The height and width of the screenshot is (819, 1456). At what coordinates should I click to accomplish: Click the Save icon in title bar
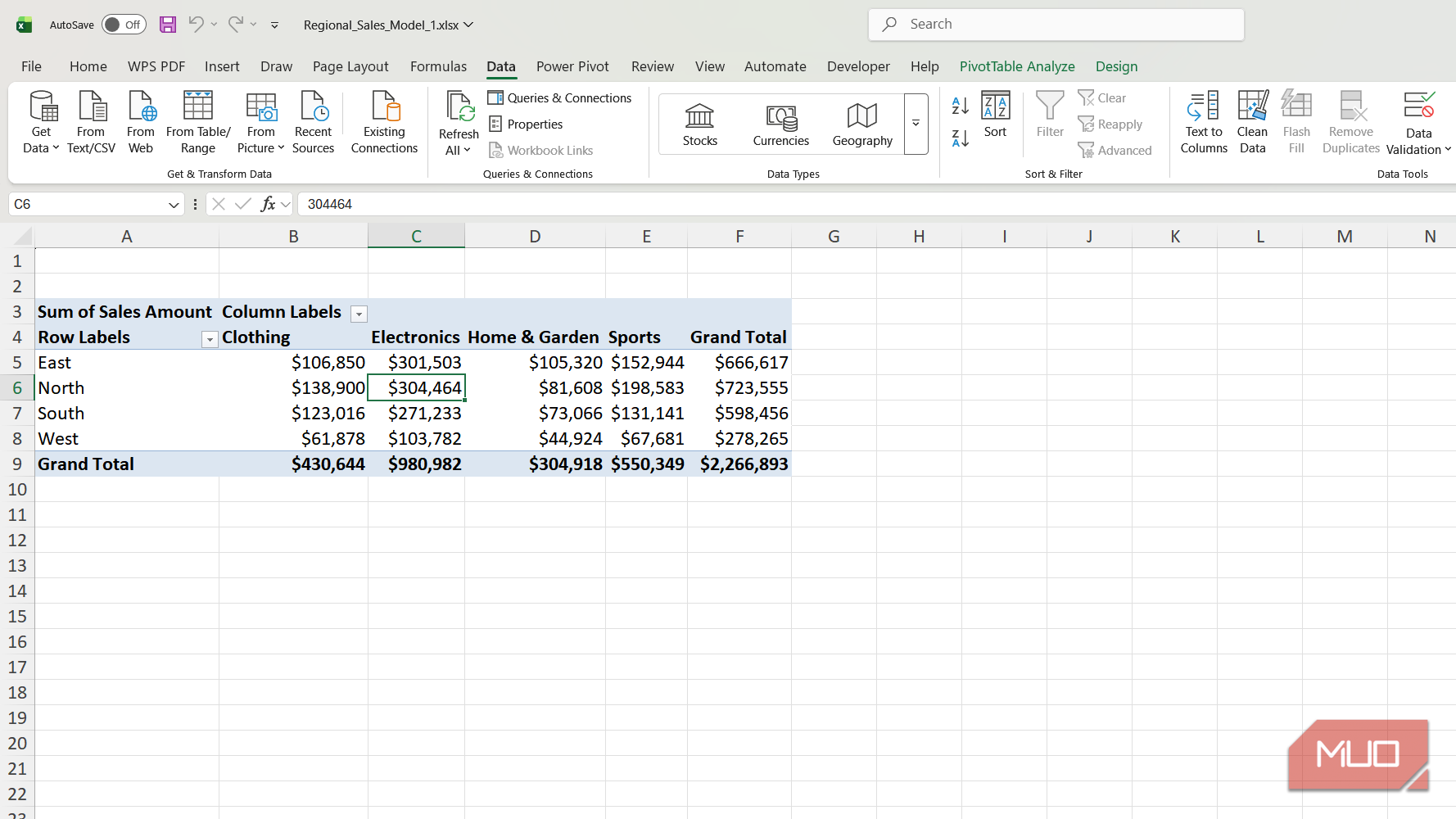click(168, 25)
